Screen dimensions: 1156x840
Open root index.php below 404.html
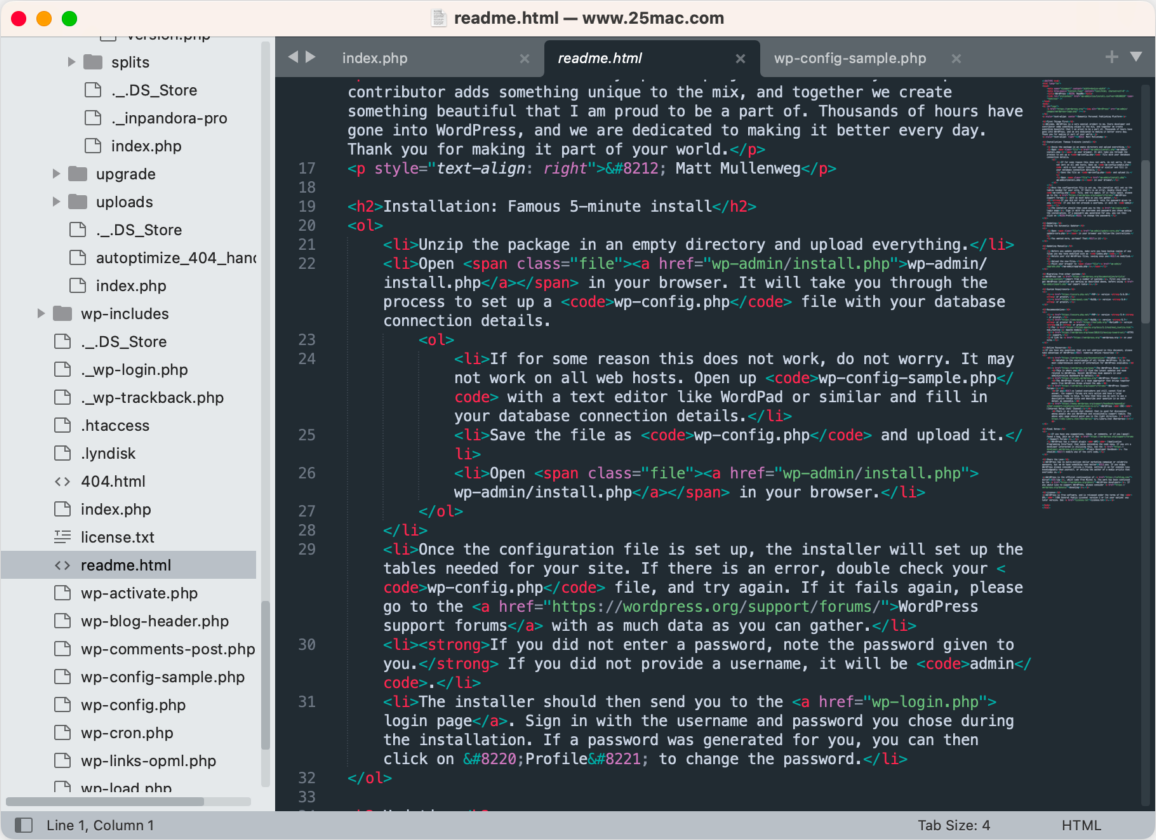click(x=116, y=510)
